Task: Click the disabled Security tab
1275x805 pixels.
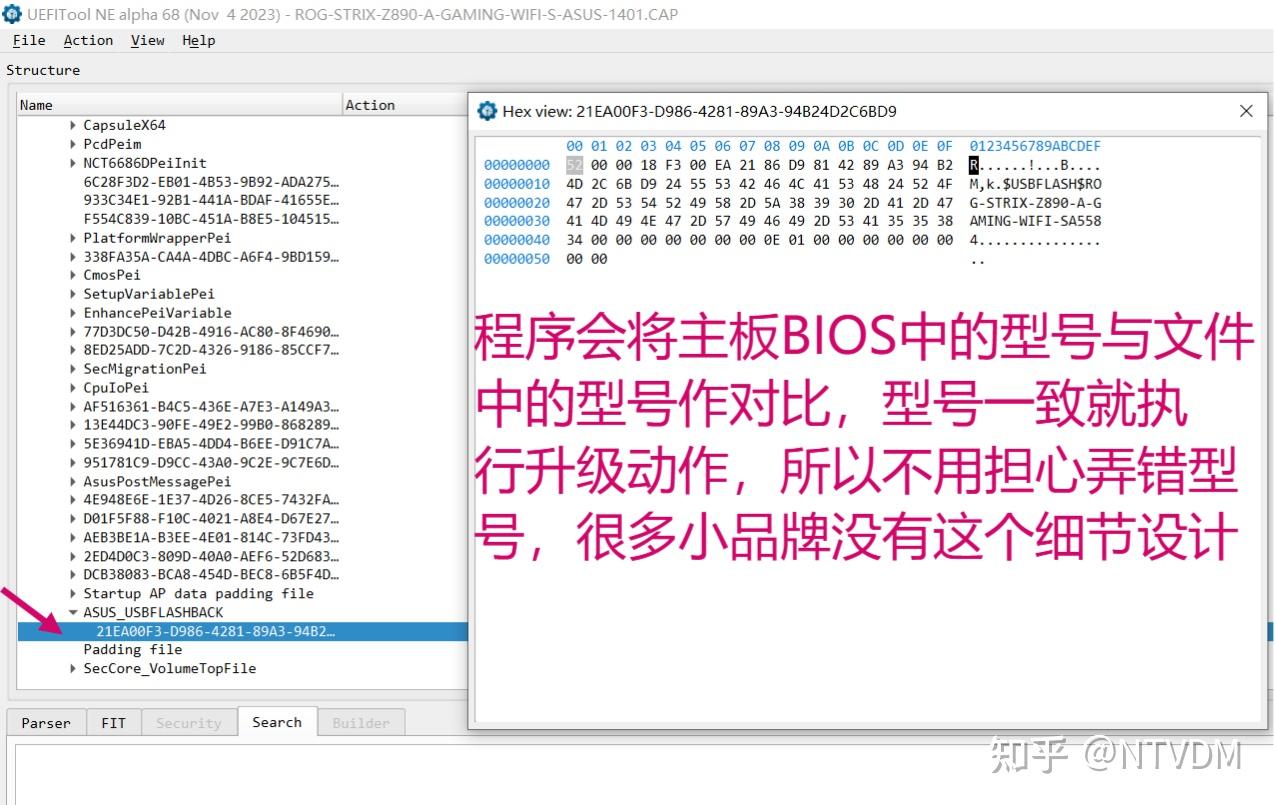Action: point(189,722)
